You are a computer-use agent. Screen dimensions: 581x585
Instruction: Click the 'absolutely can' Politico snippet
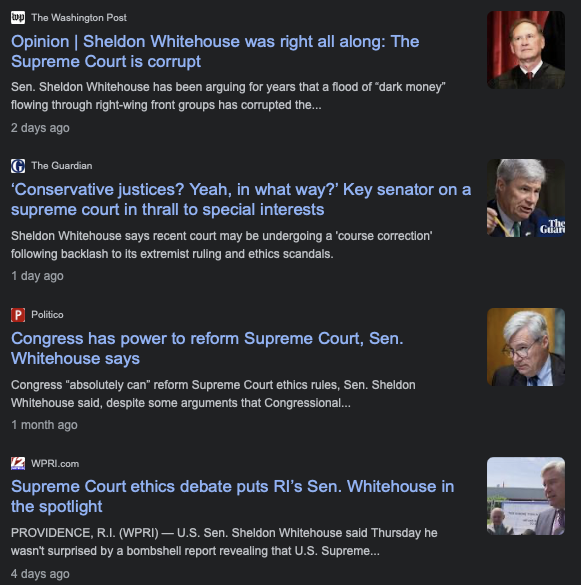(x=213, y=394)
